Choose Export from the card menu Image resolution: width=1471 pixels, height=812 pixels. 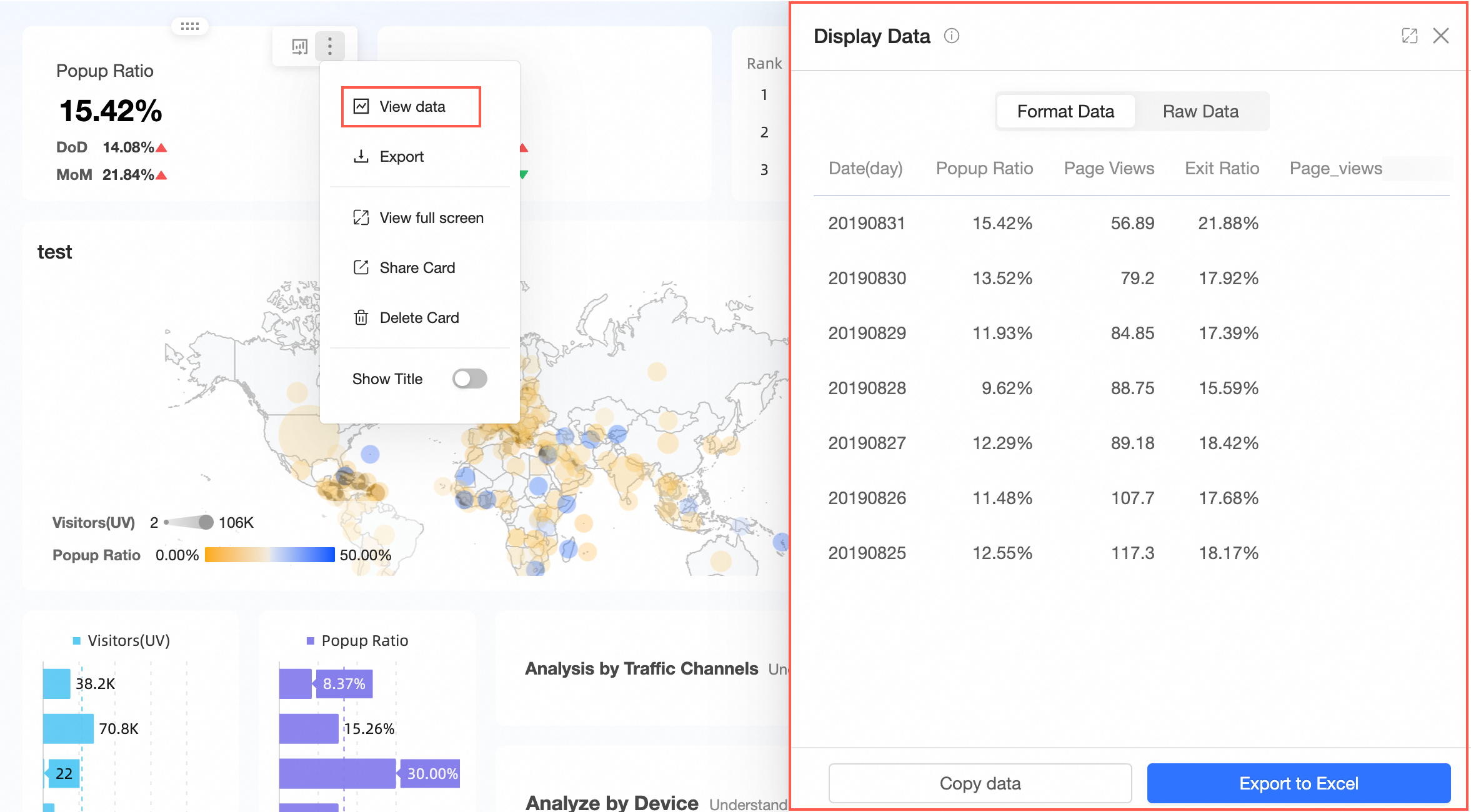[401, 157]
